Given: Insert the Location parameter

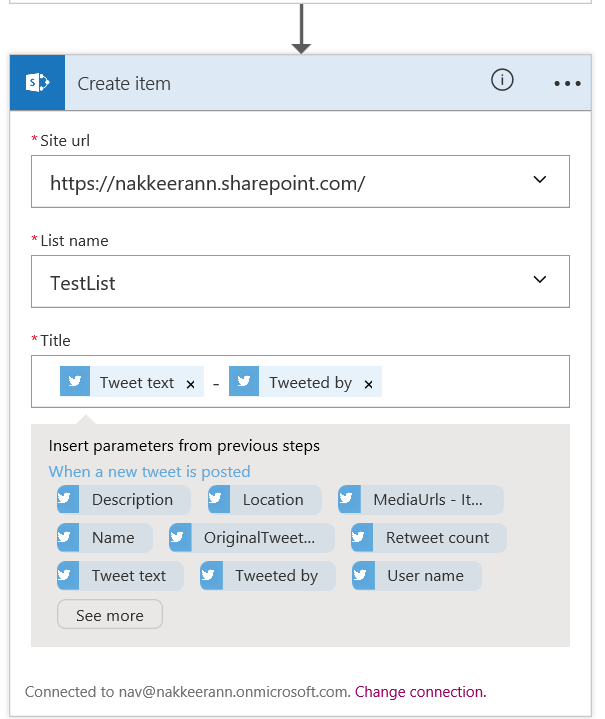Looking at the screenshot, I should click(x=264, y=500).
